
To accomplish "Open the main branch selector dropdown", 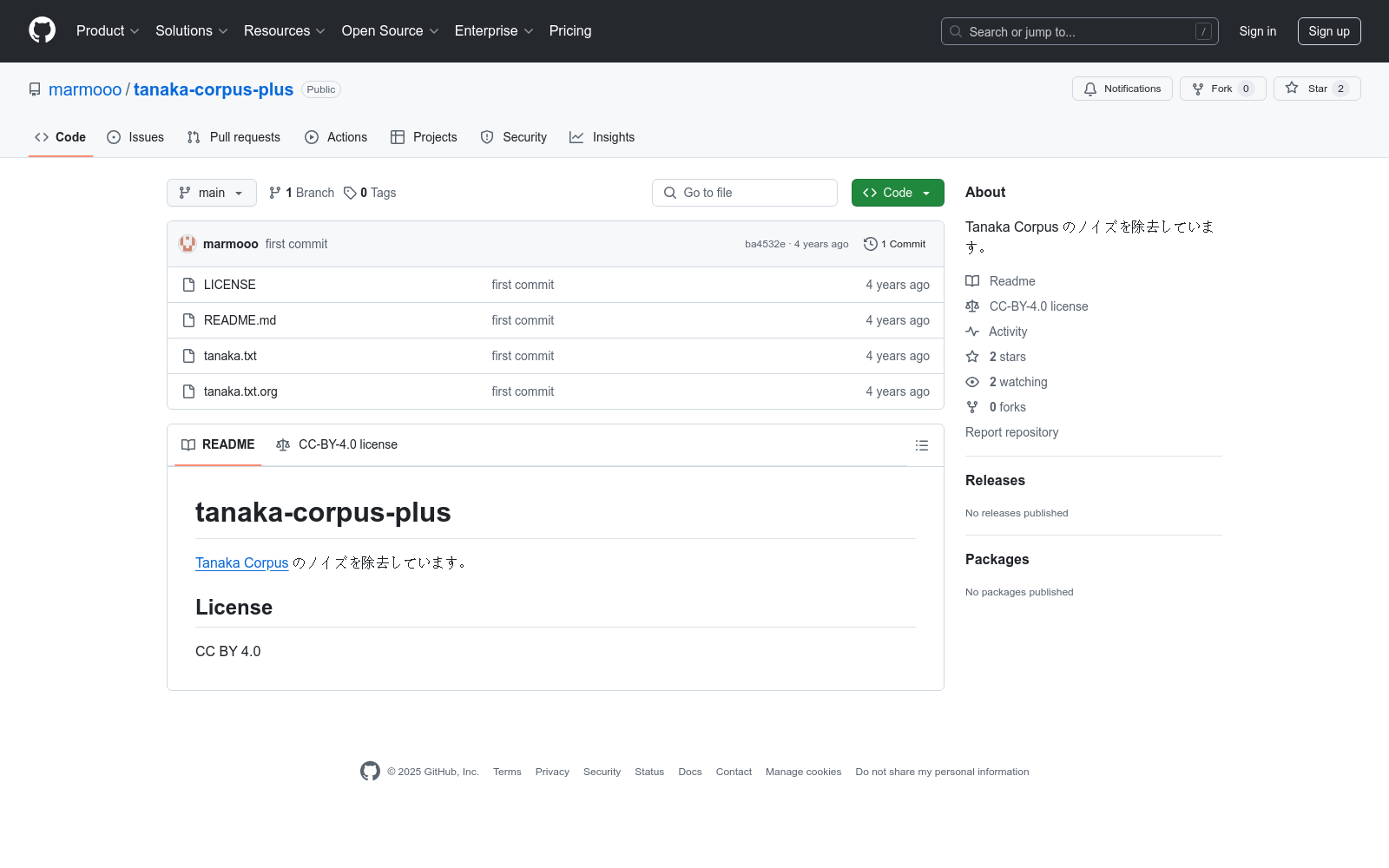I will tap(212, 193).
